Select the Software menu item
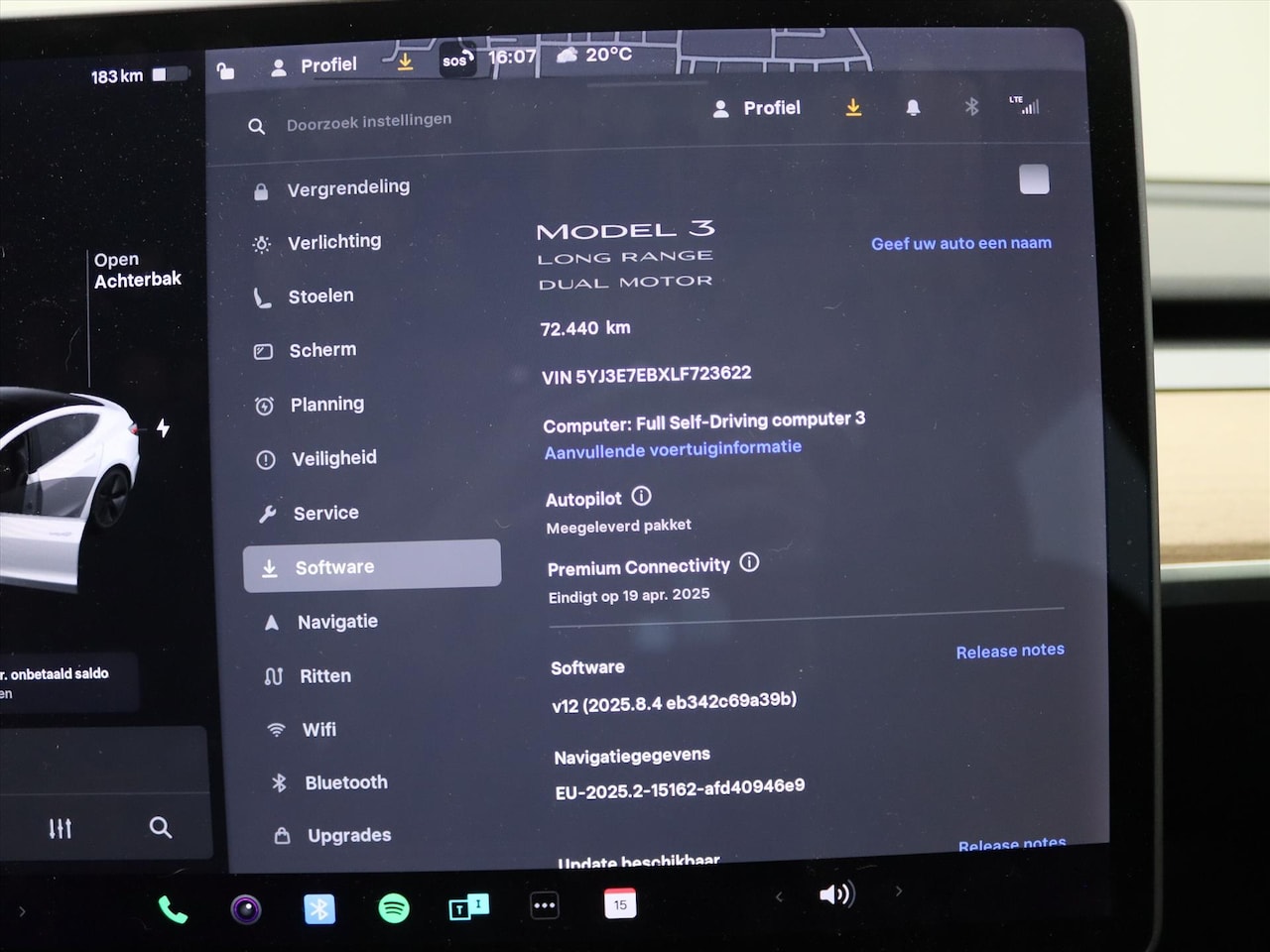Image resolution: width=1270 pixels, height=952 pixels. pos(372,566)
